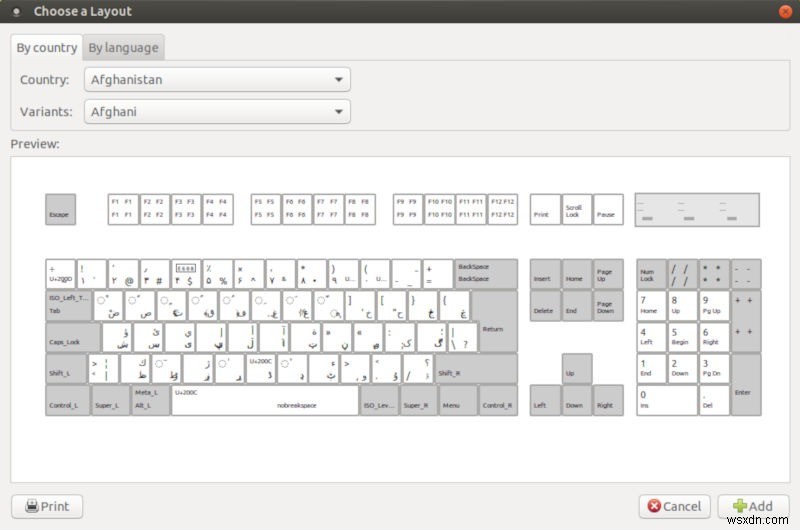Click the End key beside Delete
Image resolution: width=800 pixels, height=530 pixels.
tap(577, 306)
